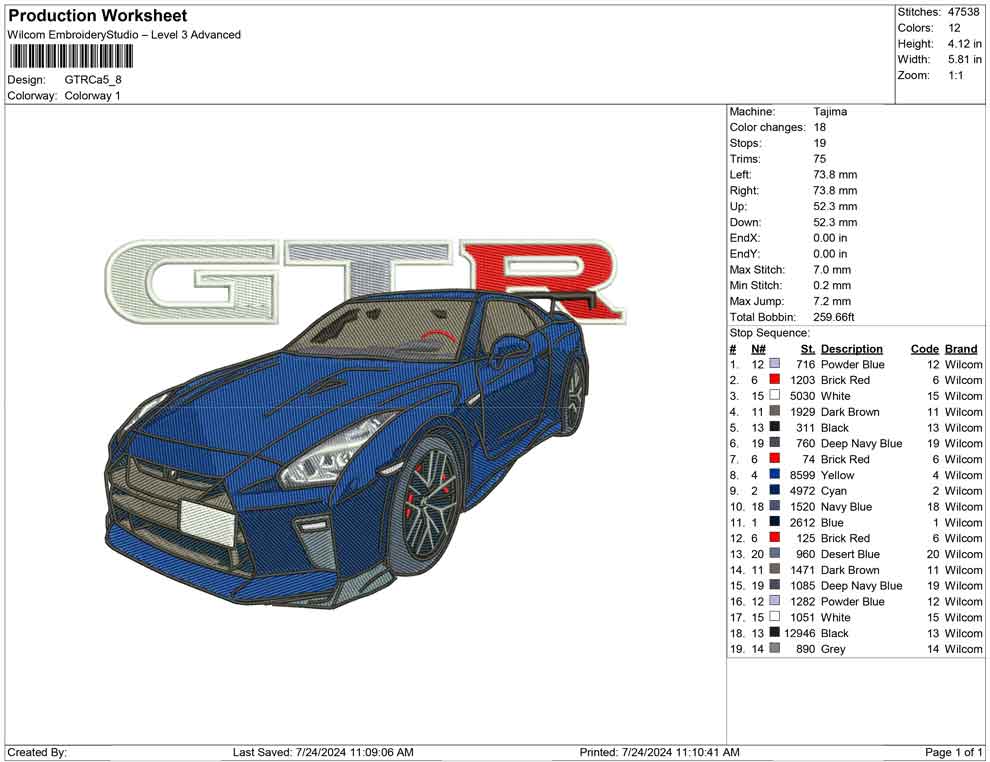
Task: Click the Brand column header
Action: [x=960, y=348]
